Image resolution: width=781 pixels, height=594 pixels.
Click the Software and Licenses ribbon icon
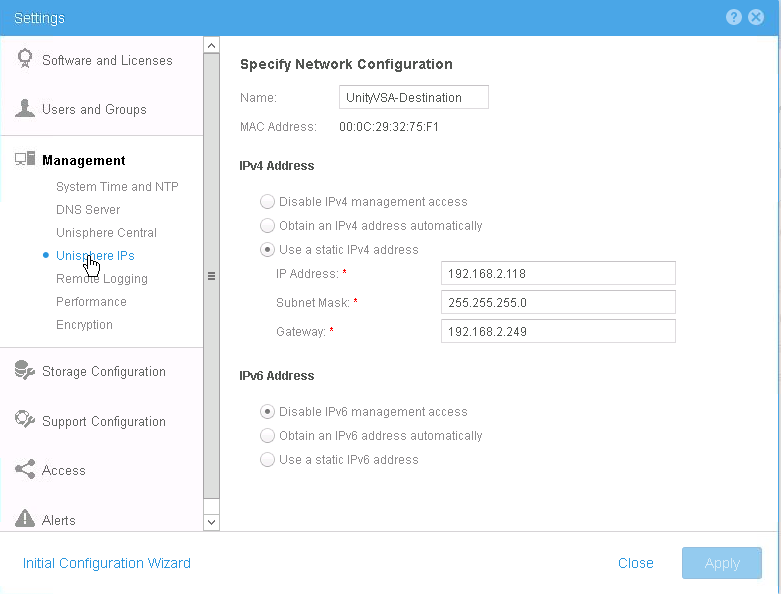click(x=25, y=60)
